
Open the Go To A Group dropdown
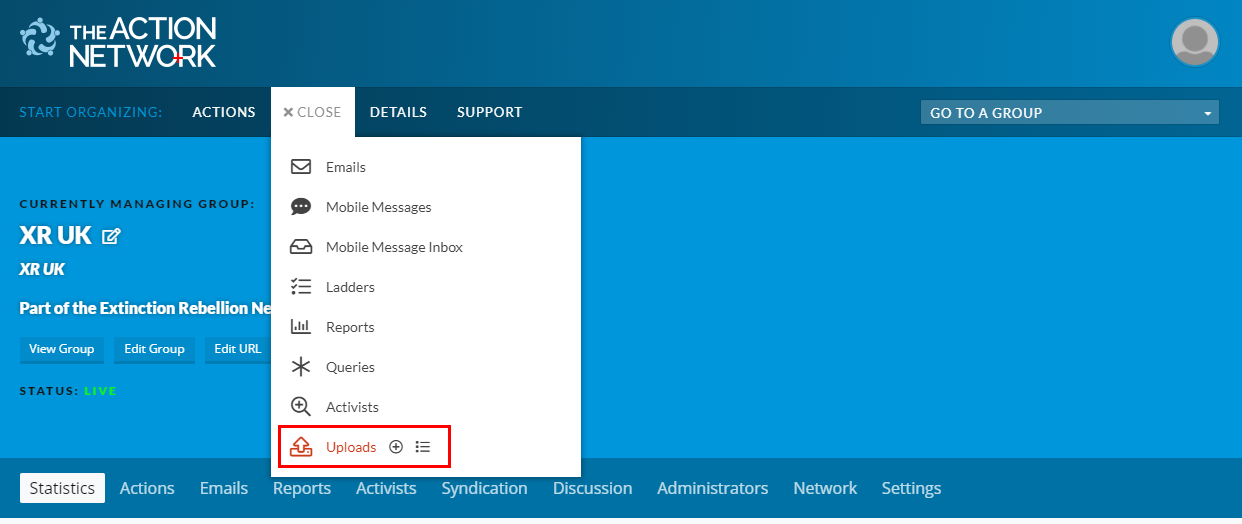point(1070,113)
